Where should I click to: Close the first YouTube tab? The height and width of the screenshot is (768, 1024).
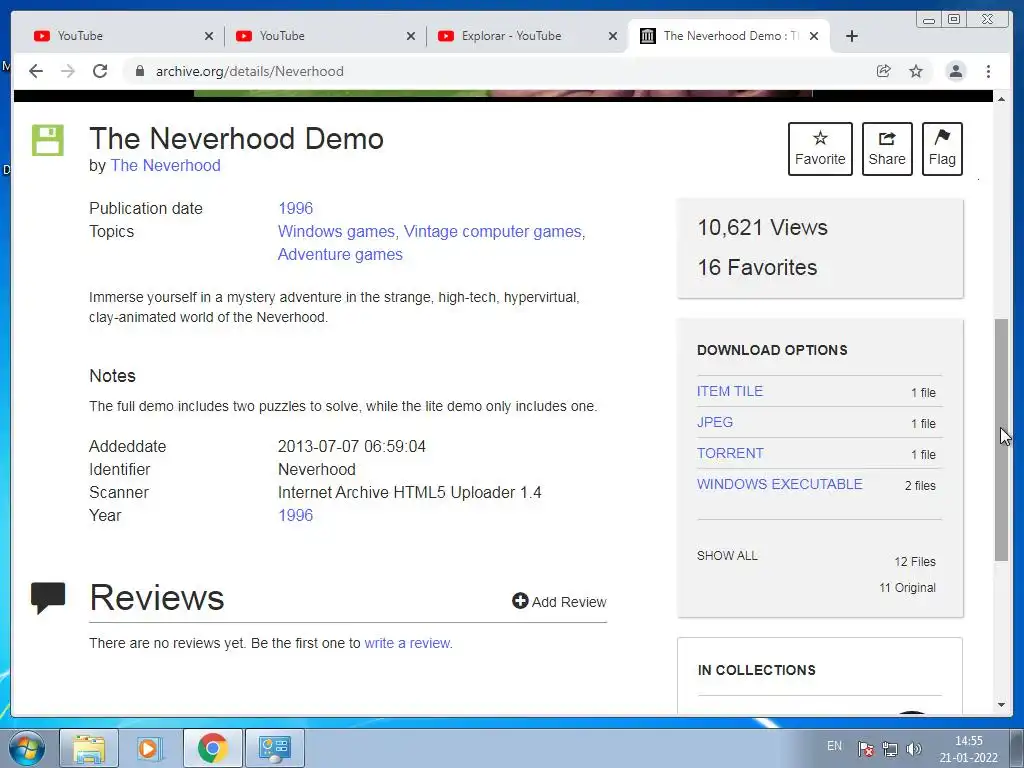coord(209,36)
